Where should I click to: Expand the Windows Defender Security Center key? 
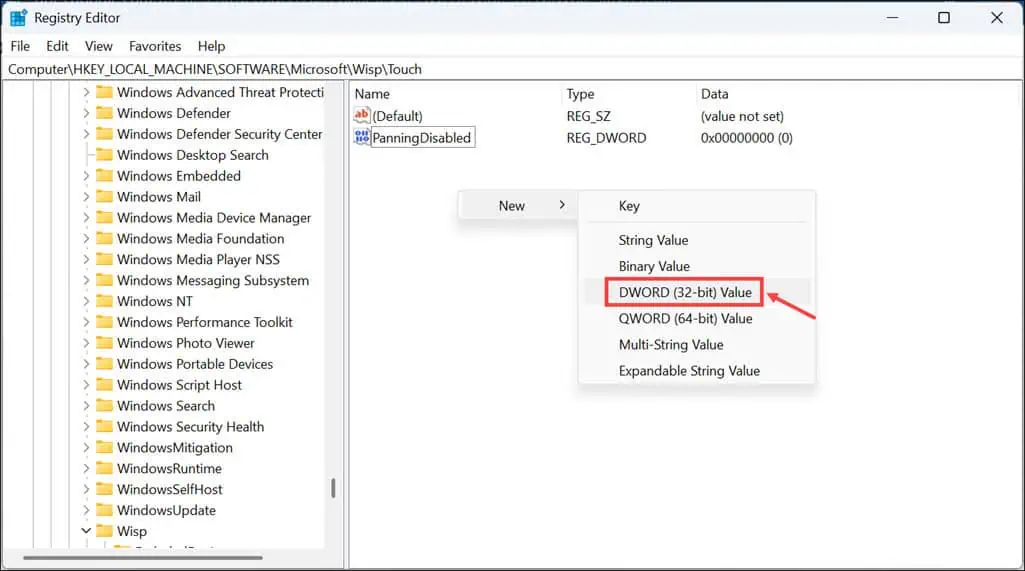point(86,134)
